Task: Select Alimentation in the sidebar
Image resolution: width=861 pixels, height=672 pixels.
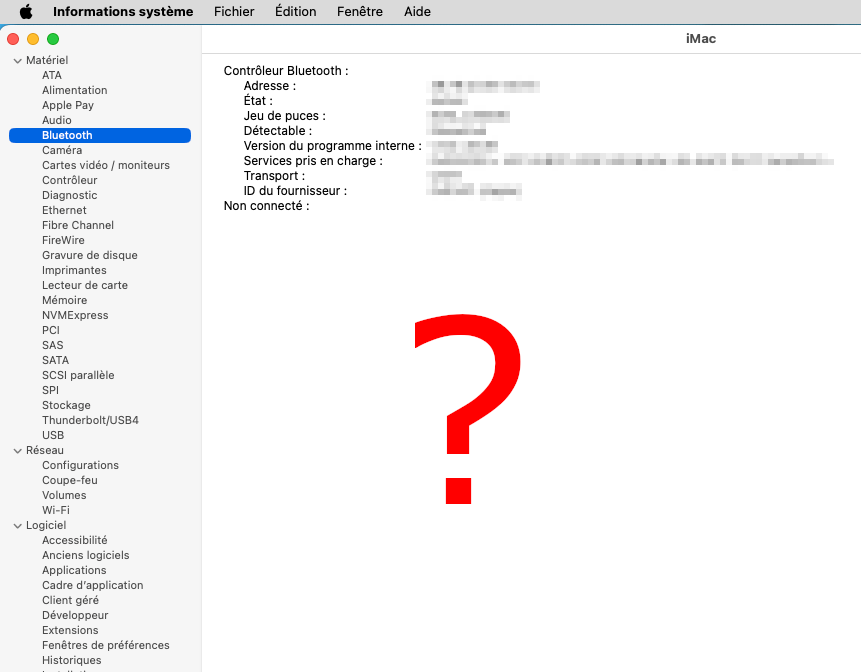Action: pyautogui.click(x=75, y=90)
